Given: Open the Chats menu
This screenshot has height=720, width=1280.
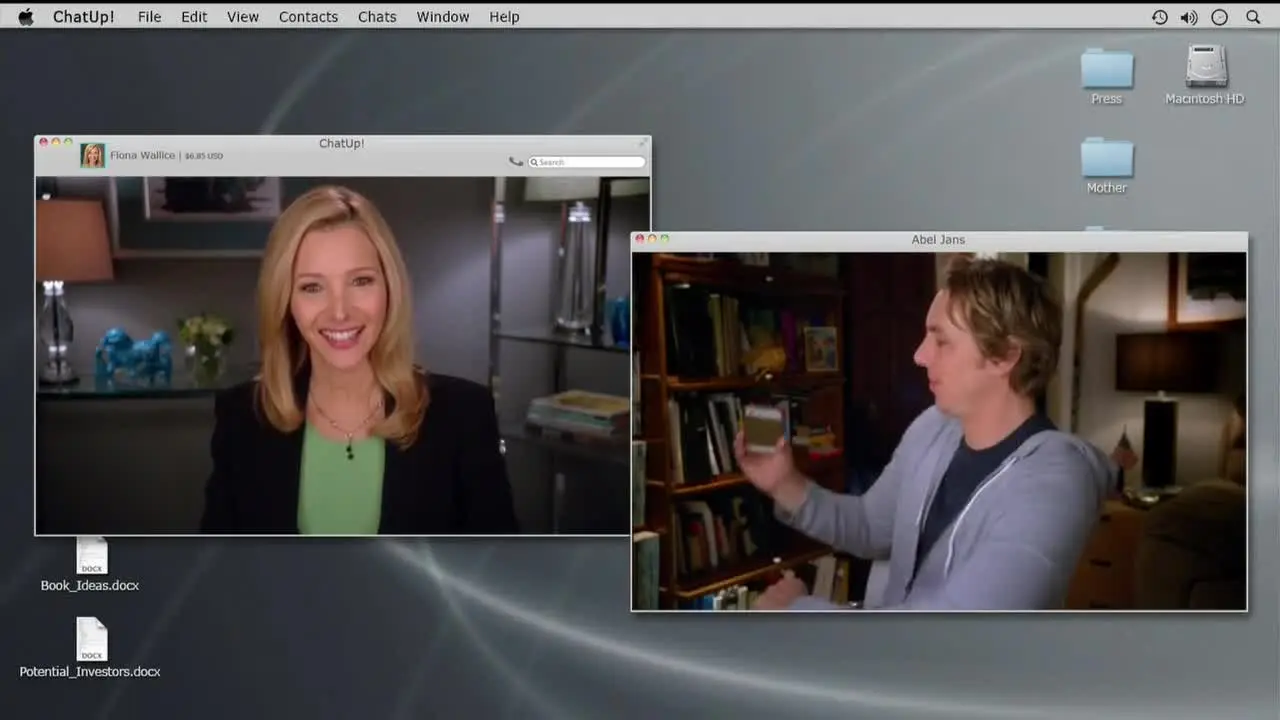Looking at the screenshot, I should tap(377, 17).
